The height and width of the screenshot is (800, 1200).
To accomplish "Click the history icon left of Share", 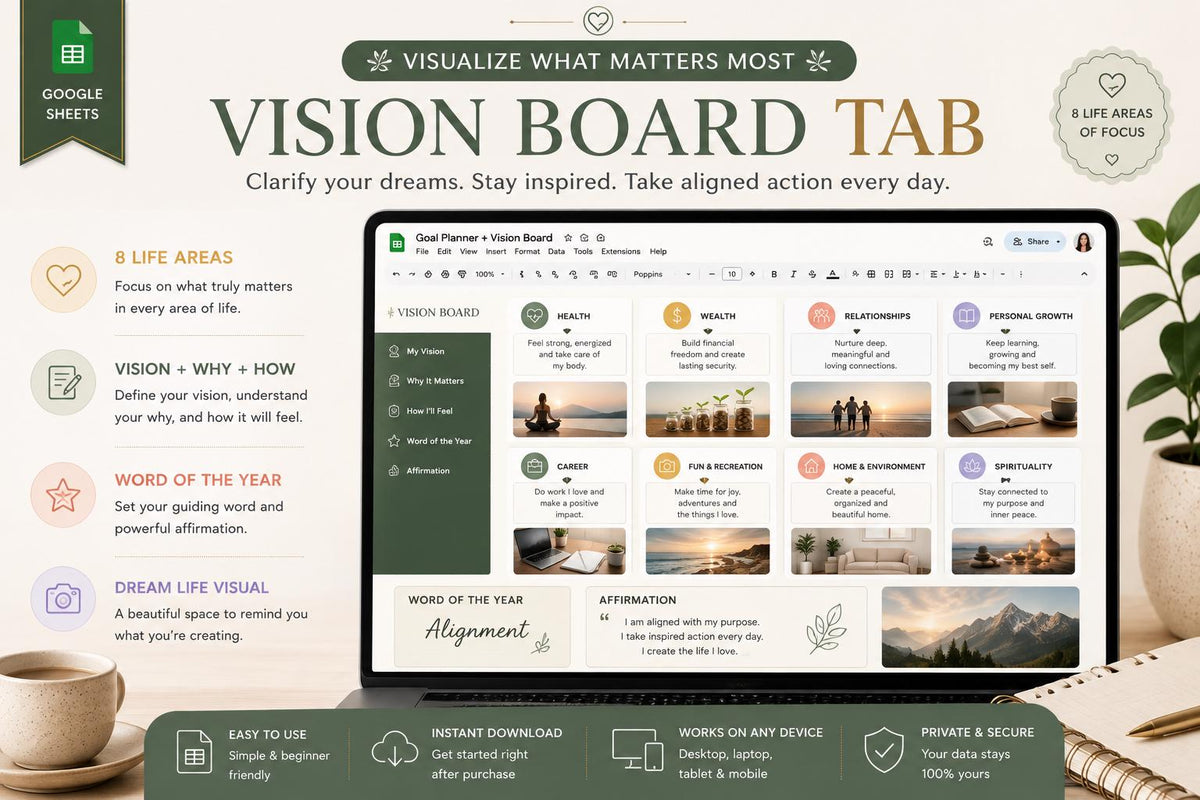I will [987, 241].
